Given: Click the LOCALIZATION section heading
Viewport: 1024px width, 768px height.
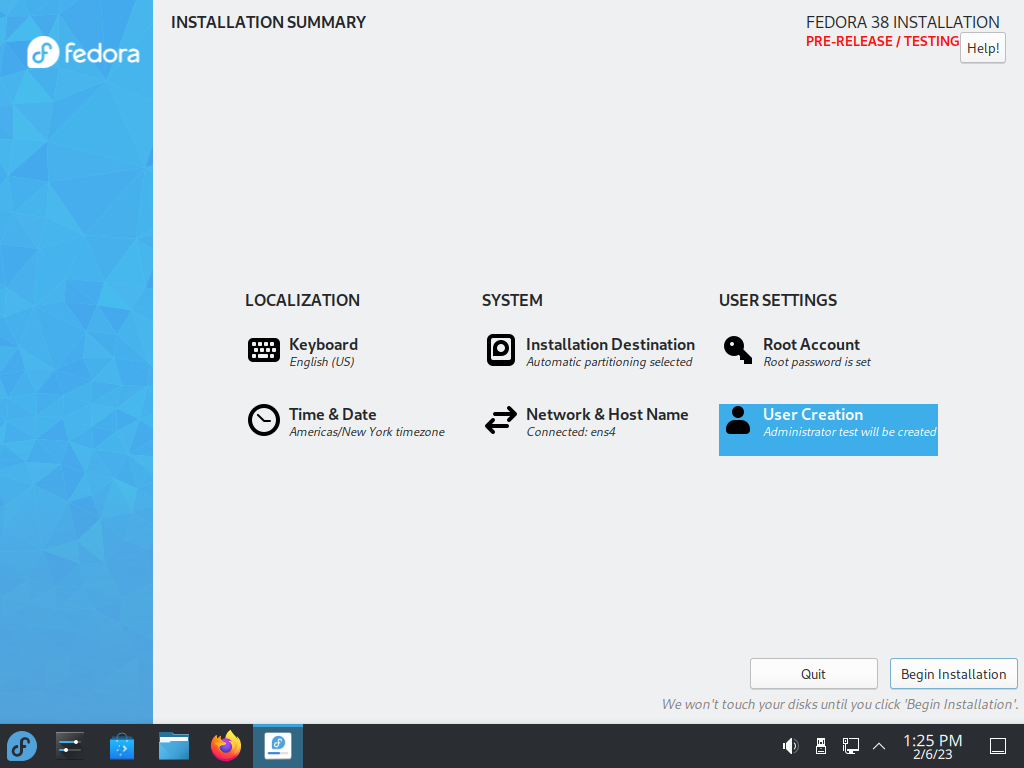Looking at the screenshot, I should point(302,300).
